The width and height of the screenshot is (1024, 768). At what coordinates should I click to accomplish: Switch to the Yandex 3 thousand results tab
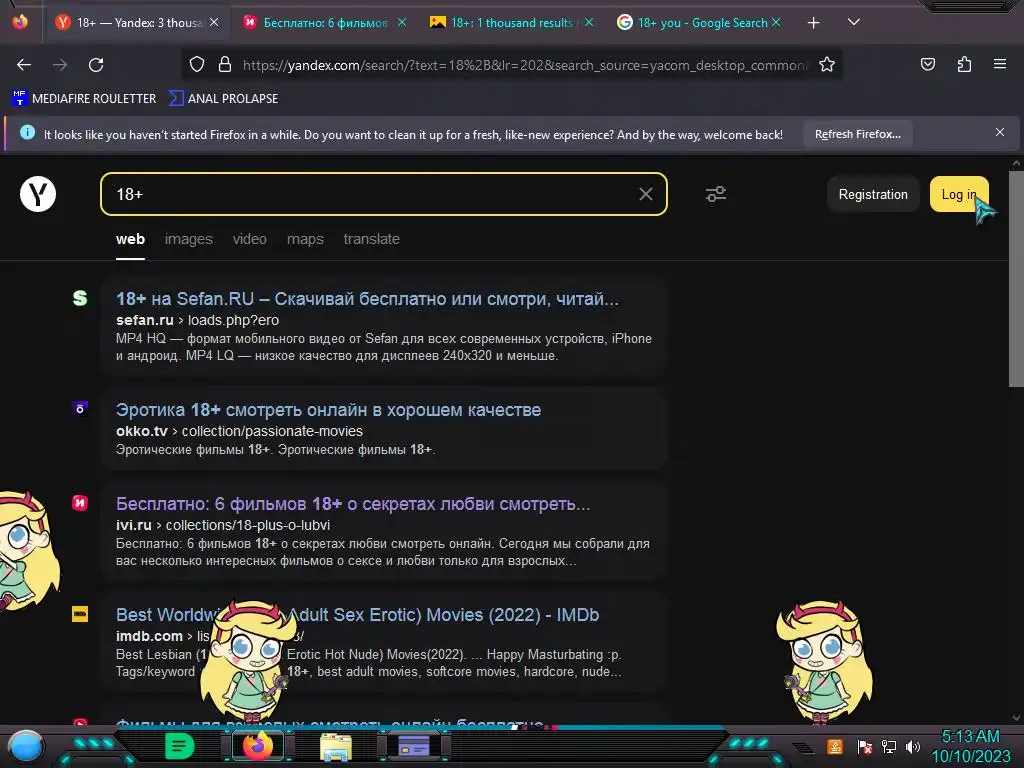point(137,23)
